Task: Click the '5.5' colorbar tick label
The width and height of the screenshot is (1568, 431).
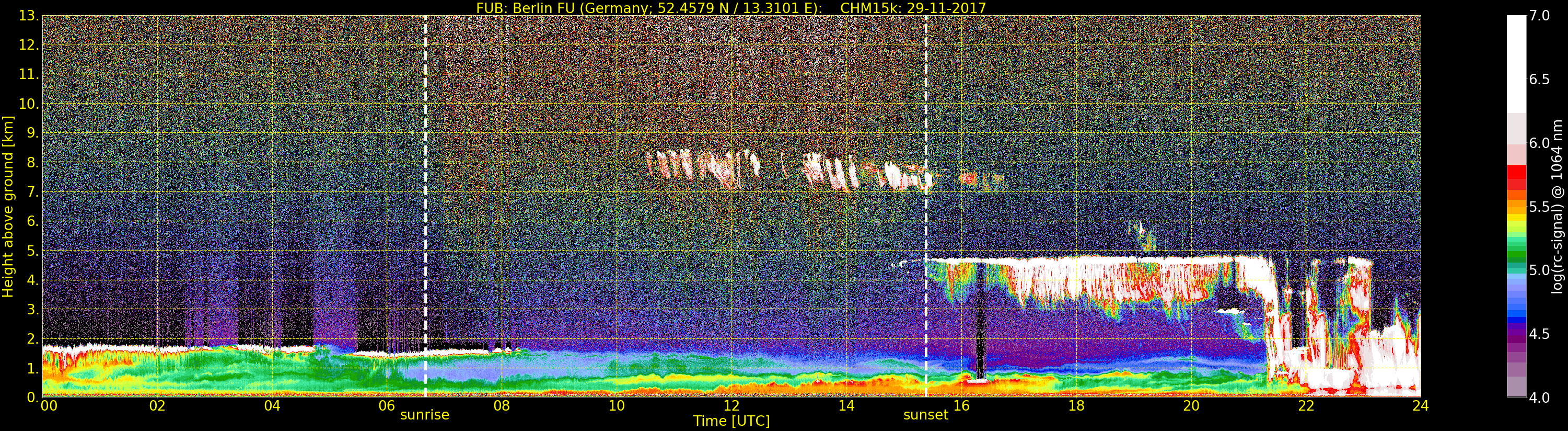Action: pos(1539,207)
